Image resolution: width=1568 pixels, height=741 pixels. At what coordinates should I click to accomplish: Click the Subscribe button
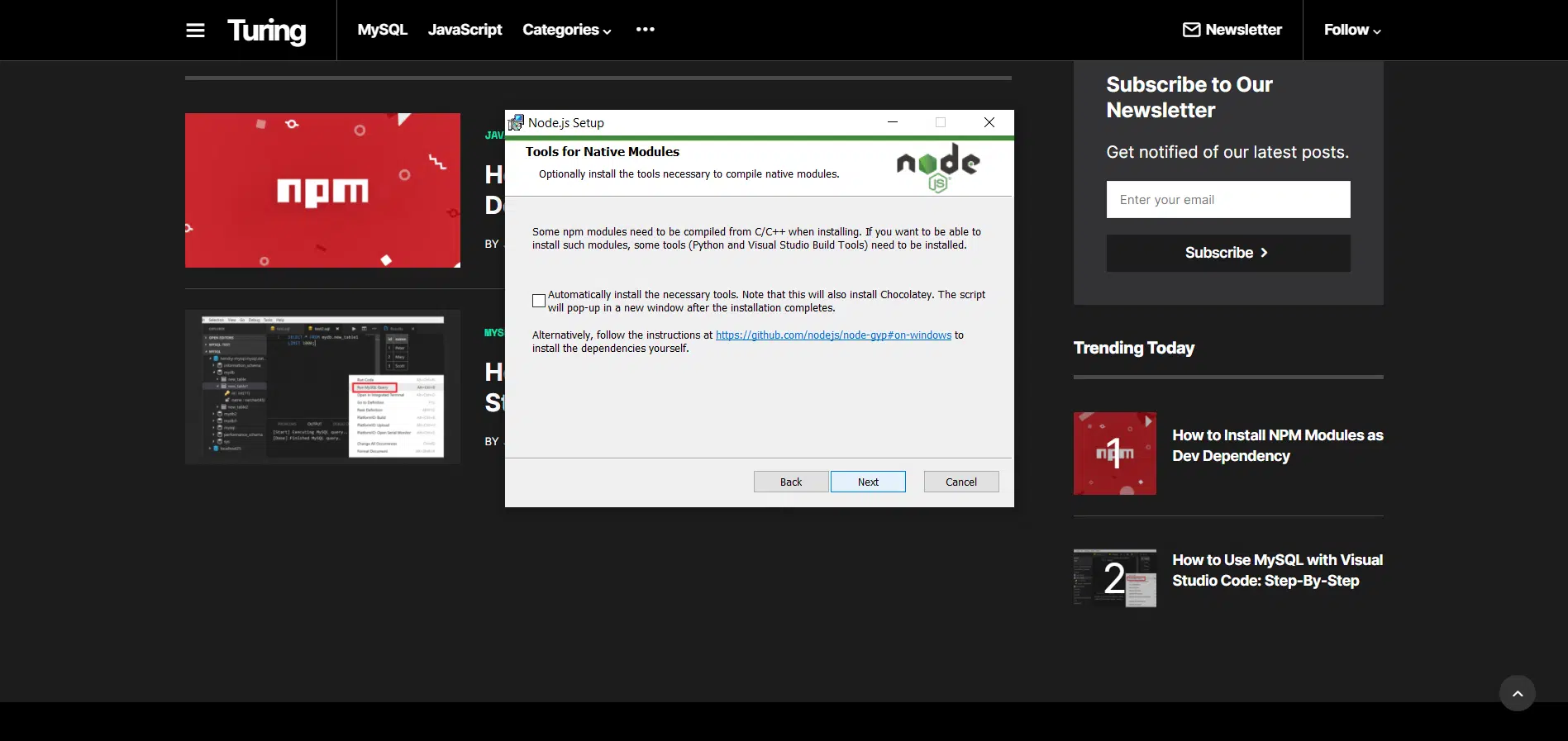1228,253
